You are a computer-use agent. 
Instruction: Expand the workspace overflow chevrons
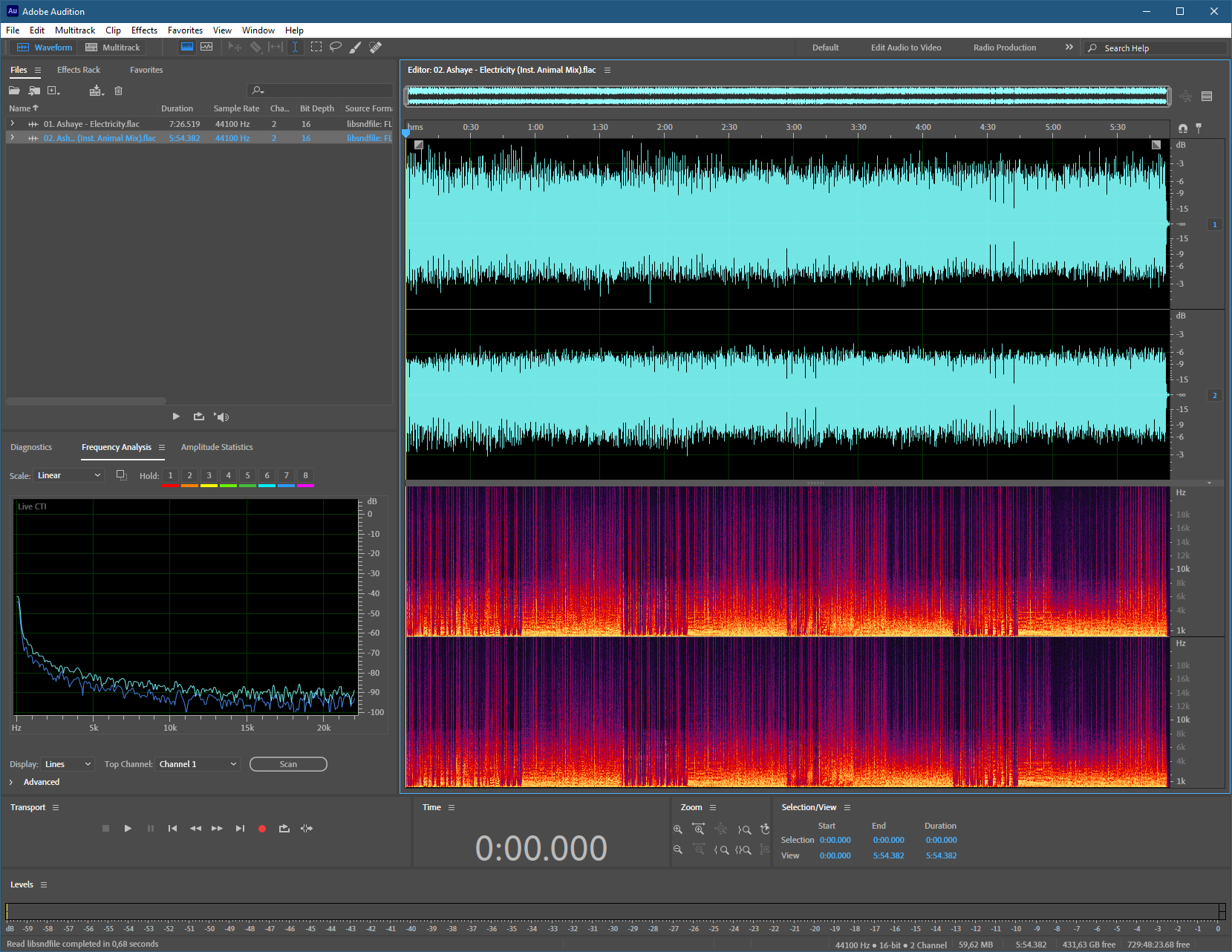(1069, 47)
